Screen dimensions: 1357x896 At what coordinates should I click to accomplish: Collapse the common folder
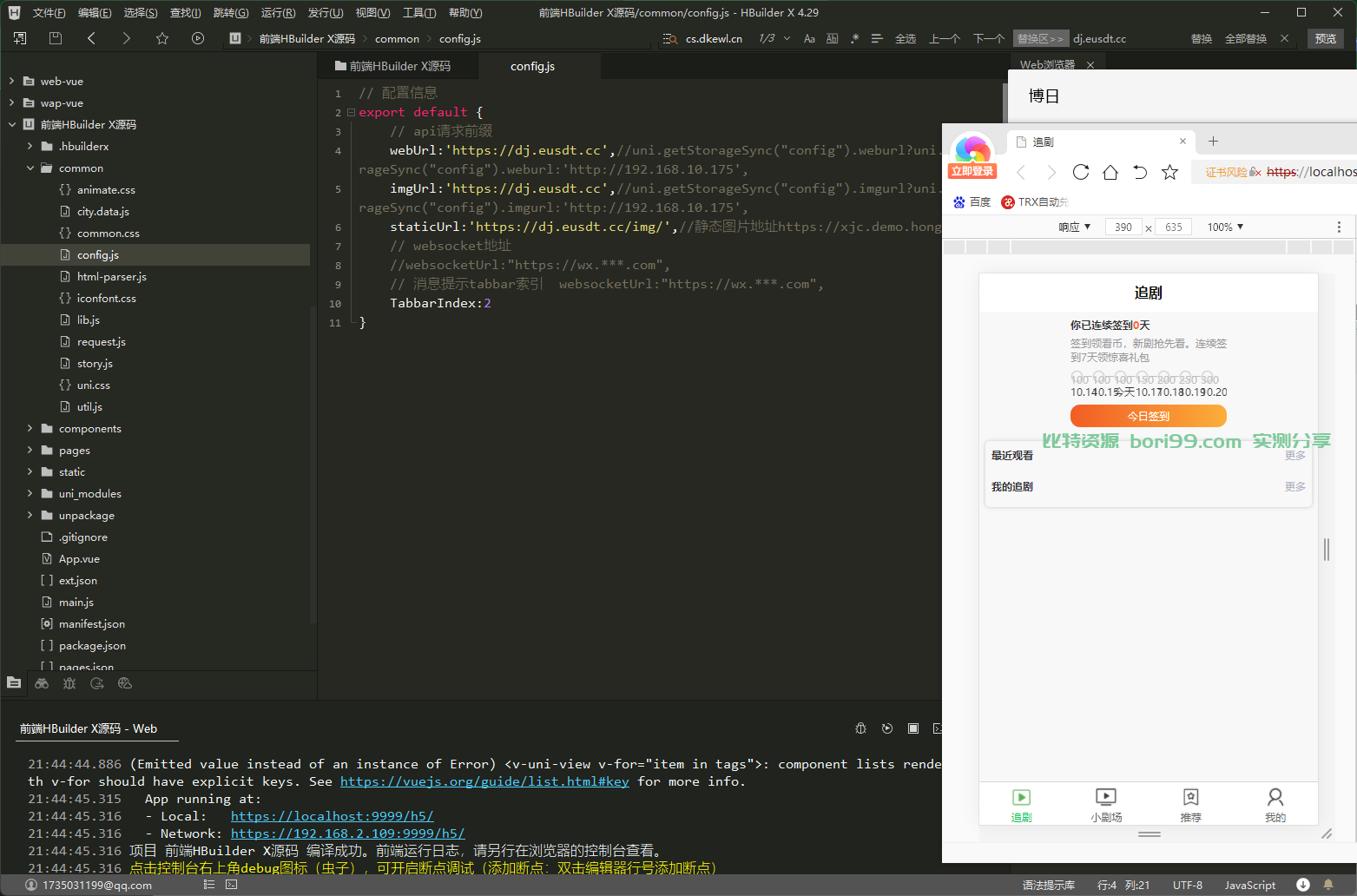pyautogui.click(x=30, y=168)
